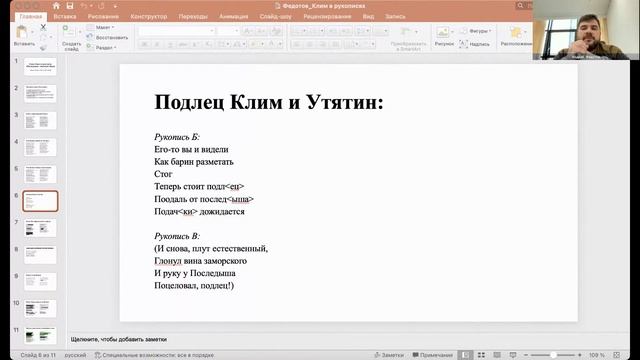Click the Надпись text box button
The image size is (640, 360).
474,44
